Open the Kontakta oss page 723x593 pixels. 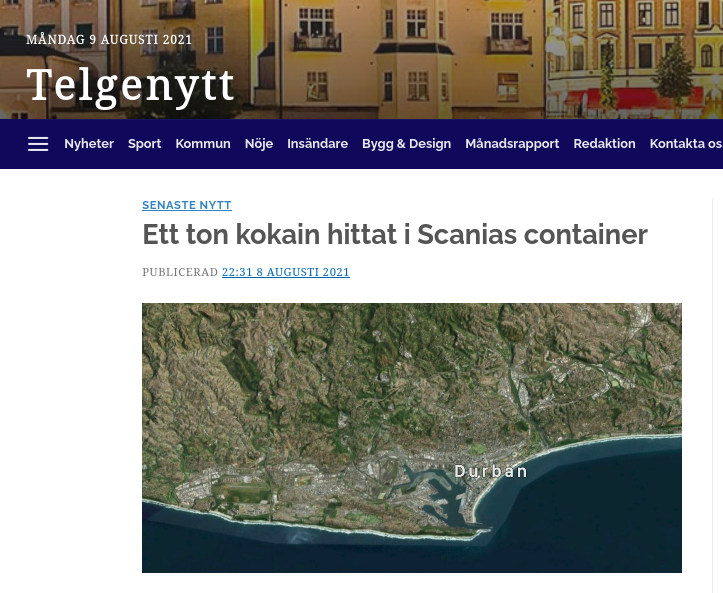pyautogui.click(x=685, y=144)
